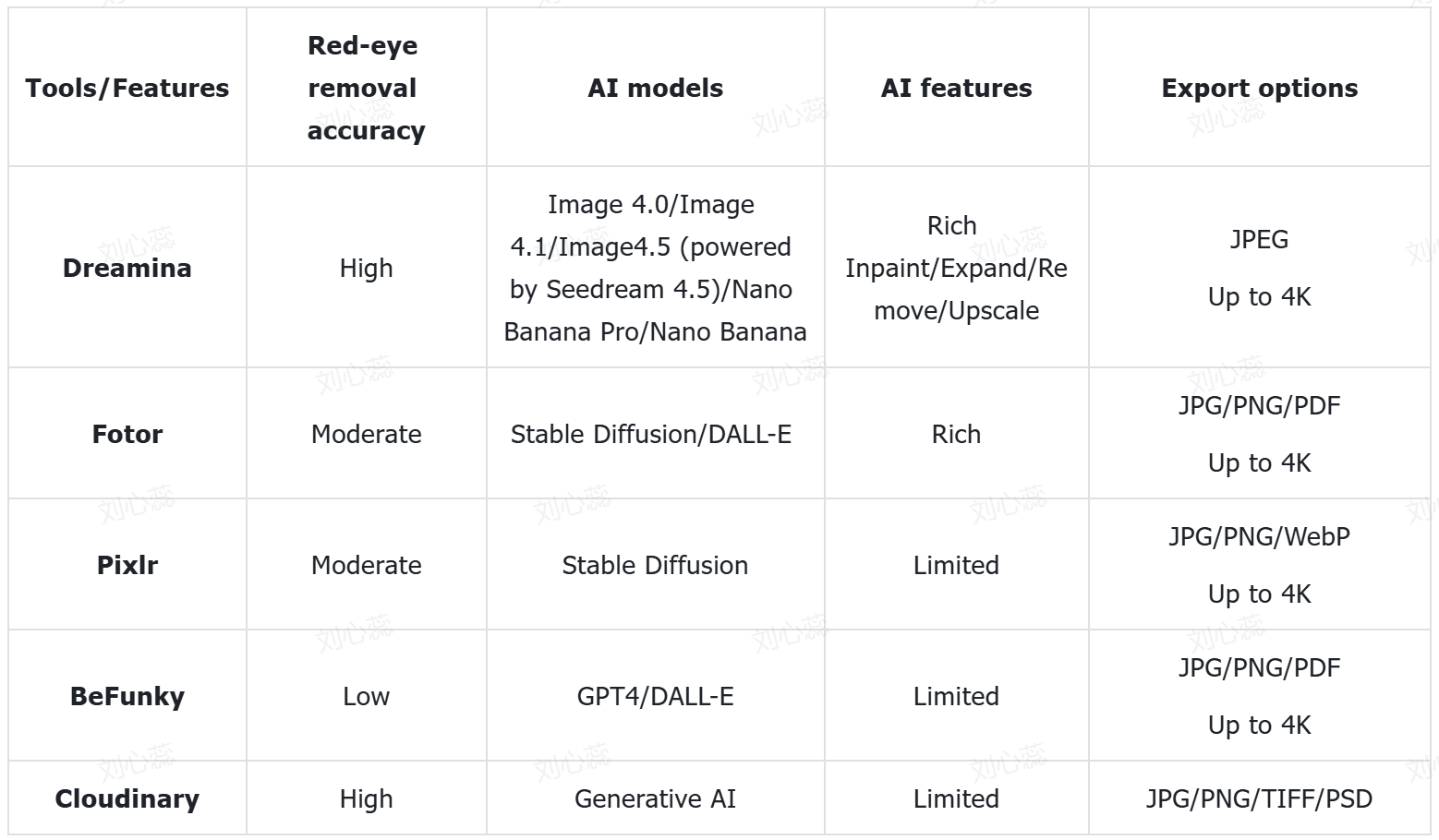This screenshot has height=840, width=1439.
Task: Select Pixlr's "Stable Diffusion" cell
Action: pos(655,565)
